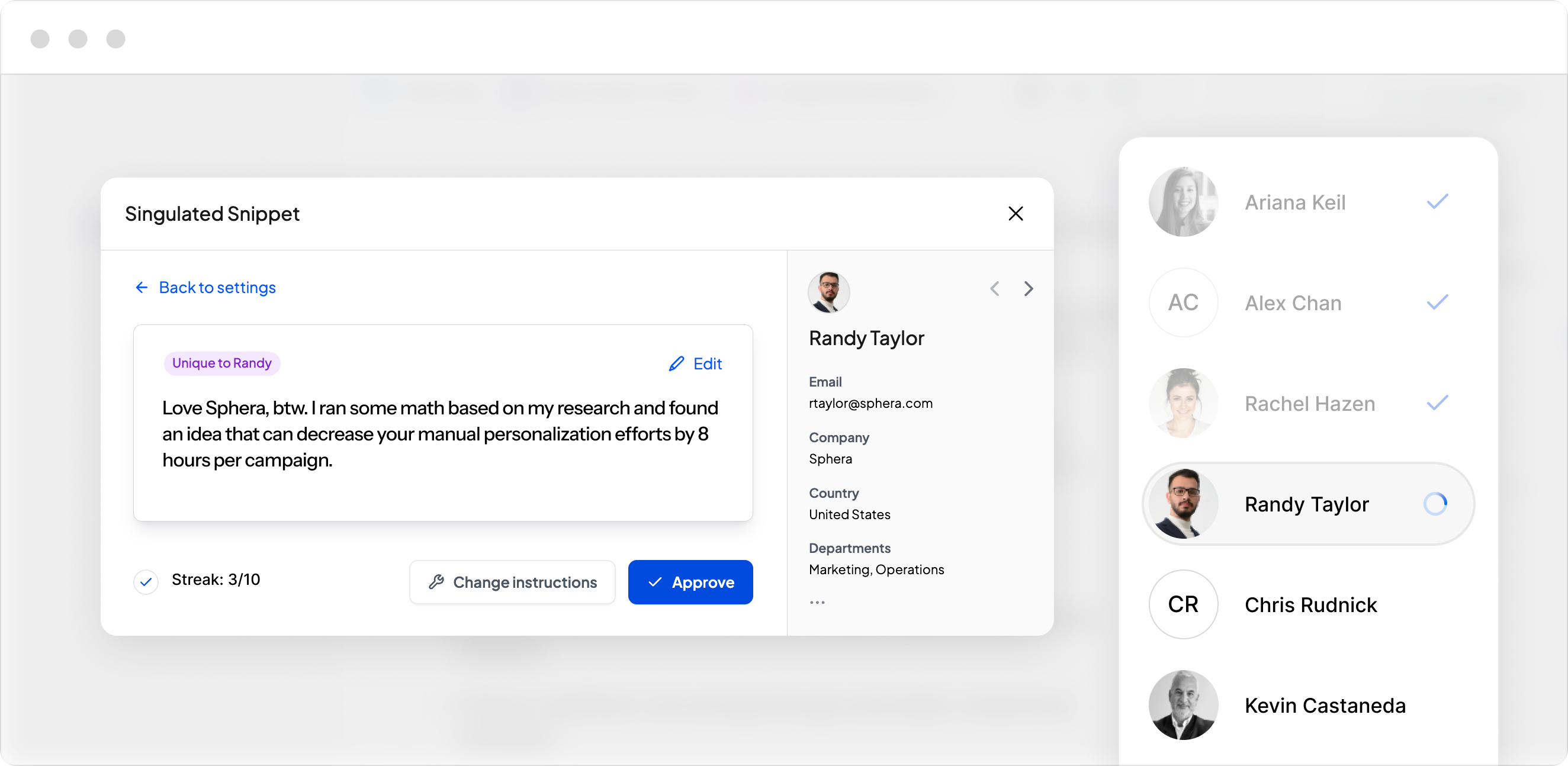The width and height of the screenshot is (1568, 766).
Task: Click Randy Taylor's photo in contact list
Action: 1183,504
